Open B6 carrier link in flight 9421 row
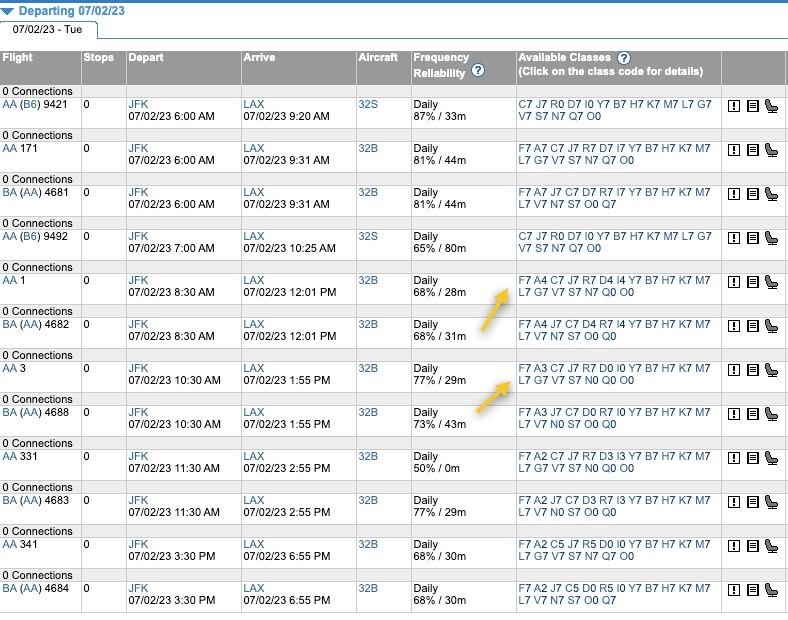788x620 pixels. click(x=30, y=105)
